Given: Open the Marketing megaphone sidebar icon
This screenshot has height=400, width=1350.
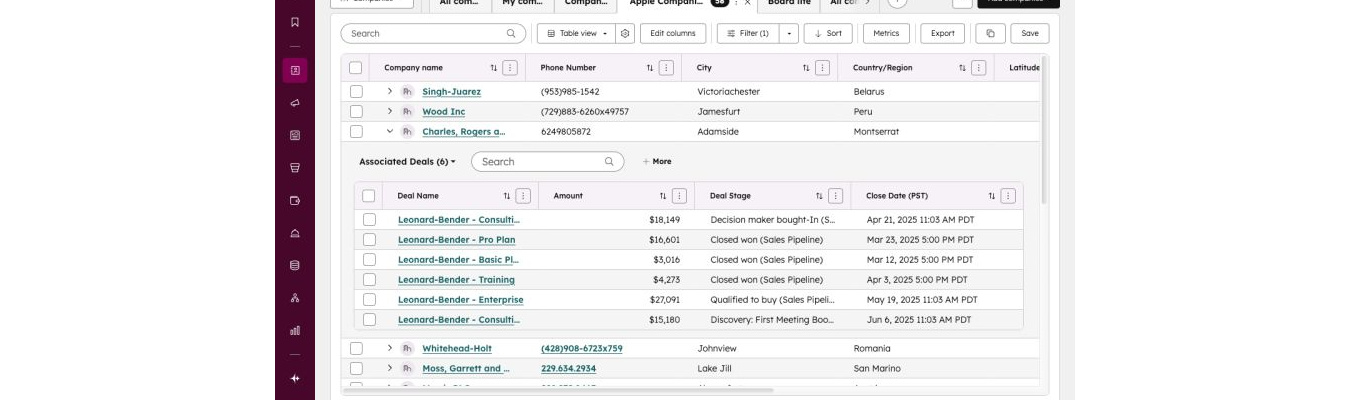Looking at the screenshot, I should click(295, 103).
